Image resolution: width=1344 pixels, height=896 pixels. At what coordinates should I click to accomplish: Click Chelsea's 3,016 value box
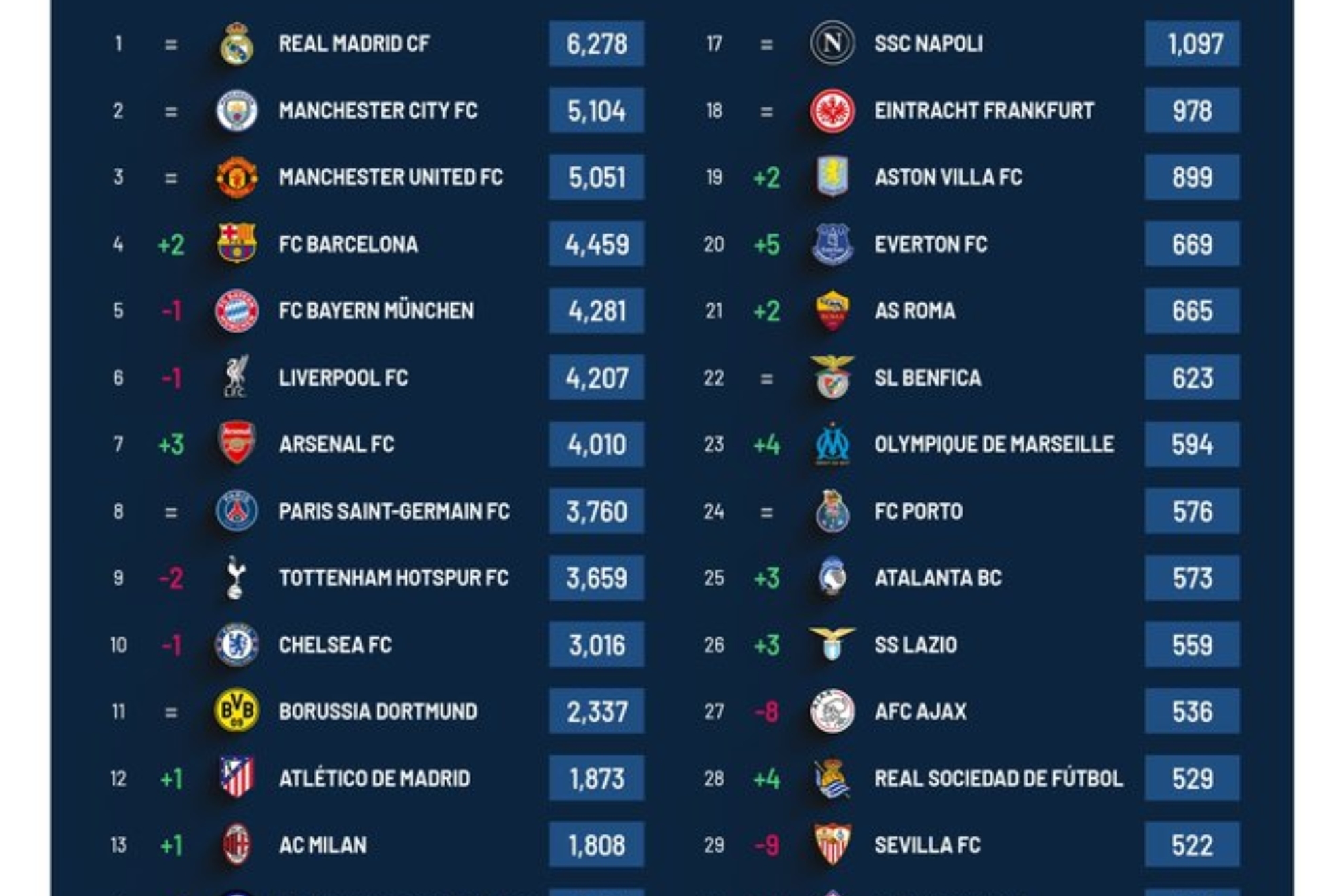coord(597,644)
